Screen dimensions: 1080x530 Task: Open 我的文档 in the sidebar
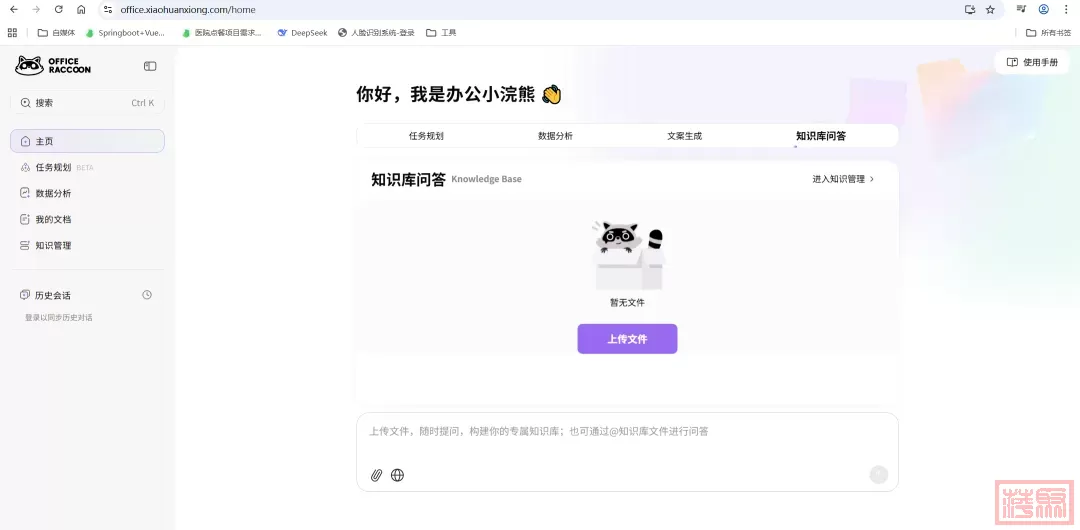54,219
